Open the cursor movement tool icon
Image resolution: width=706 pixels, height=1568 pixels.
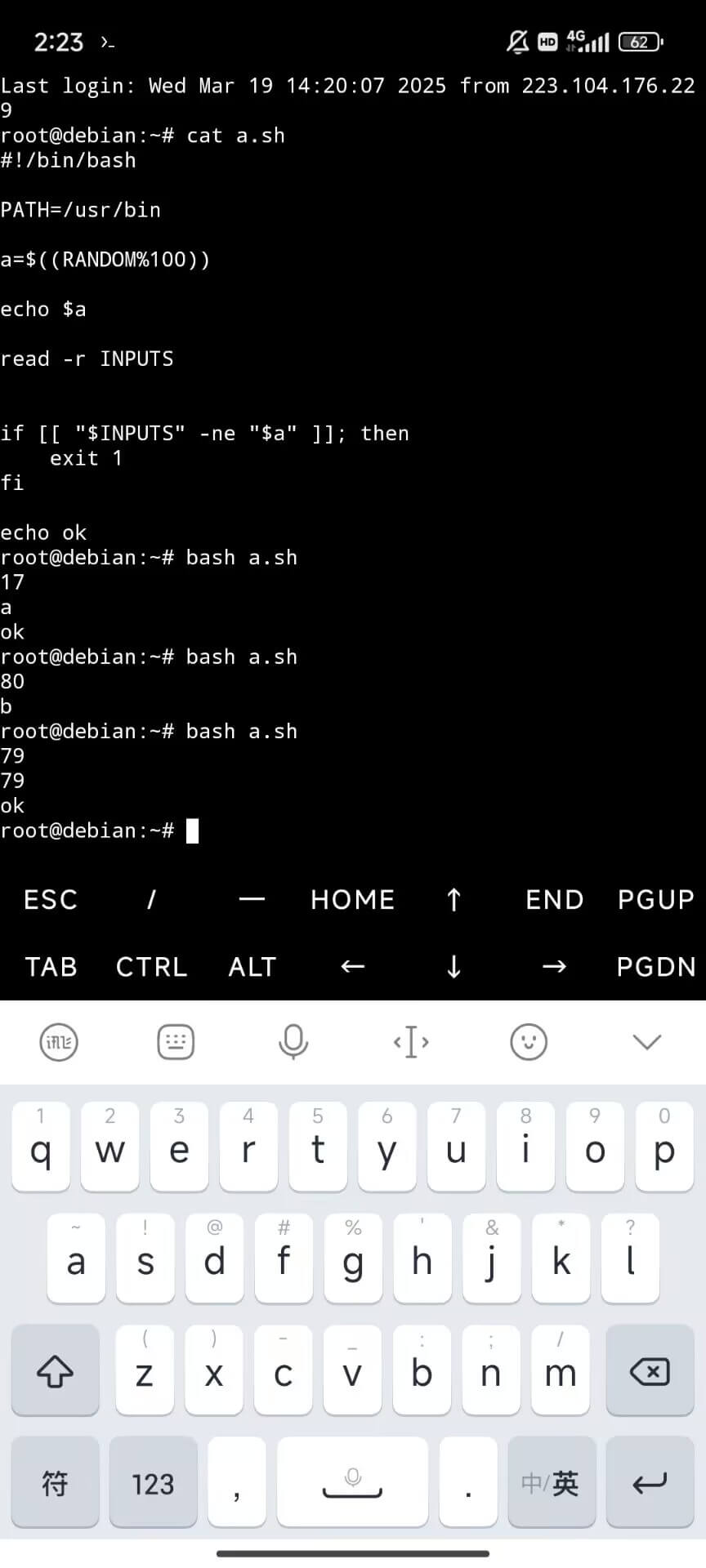(x=411, y=1042)
